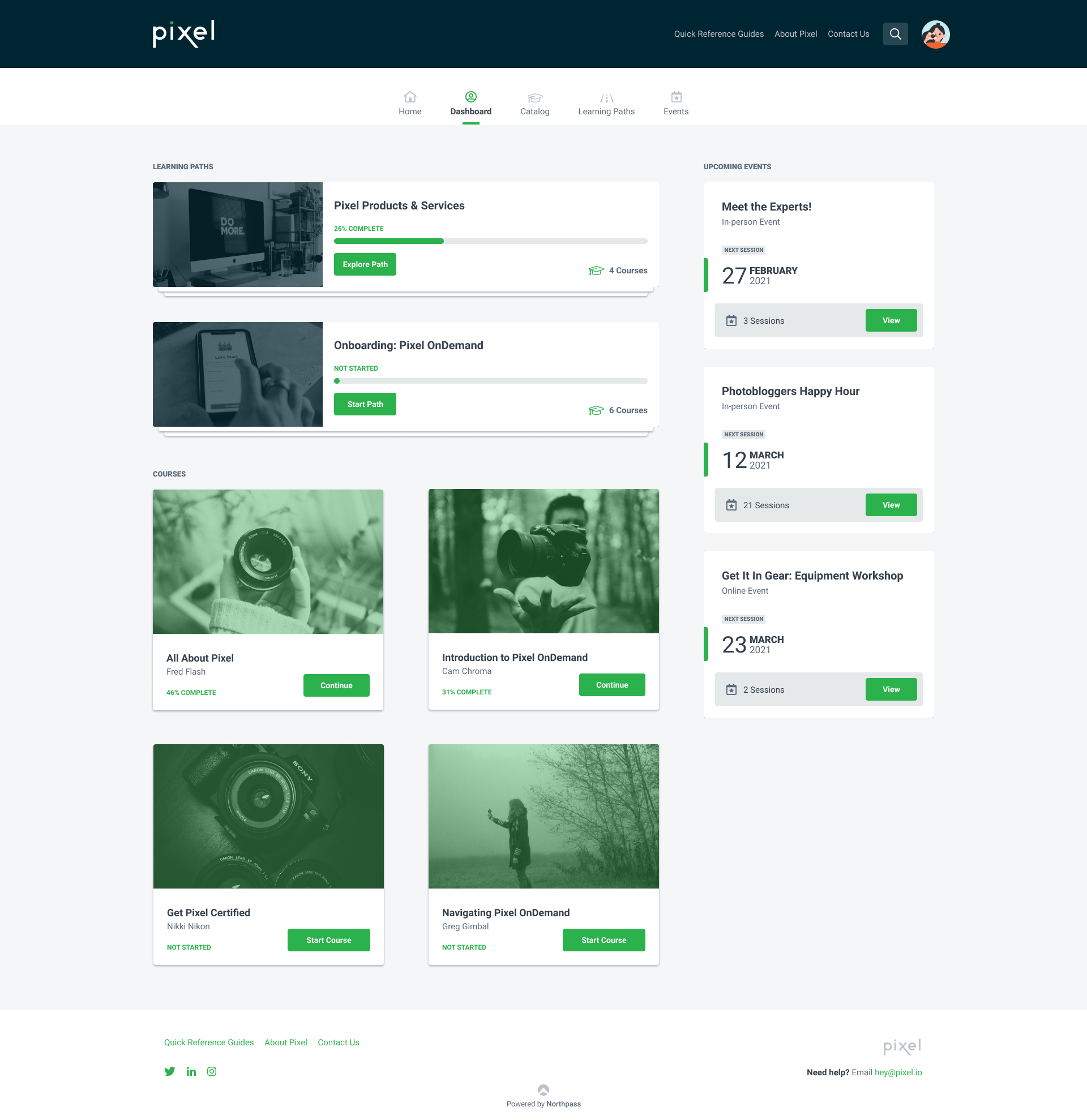
Task: Click the search magnifier icon in header
Action: pos(895,35)
